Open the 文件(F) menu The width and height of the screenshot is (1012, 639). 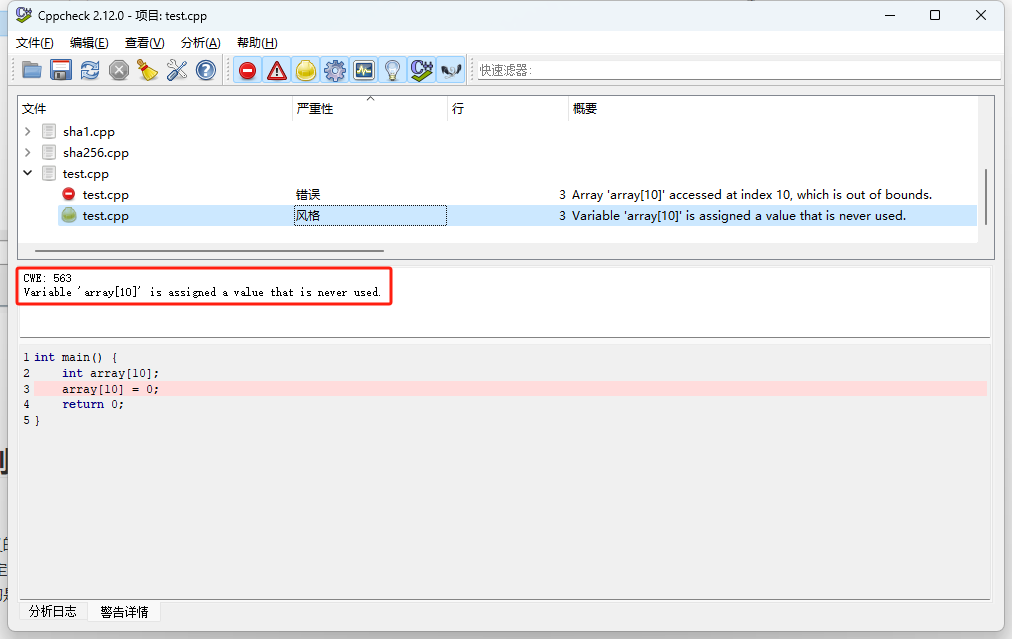34,43
